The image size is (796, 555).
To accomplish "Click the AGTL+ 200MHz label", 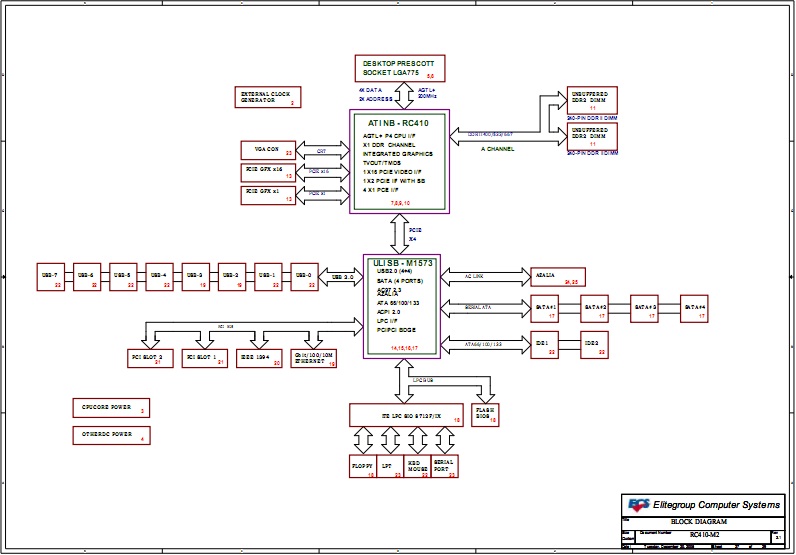I will tap(427, 93).
